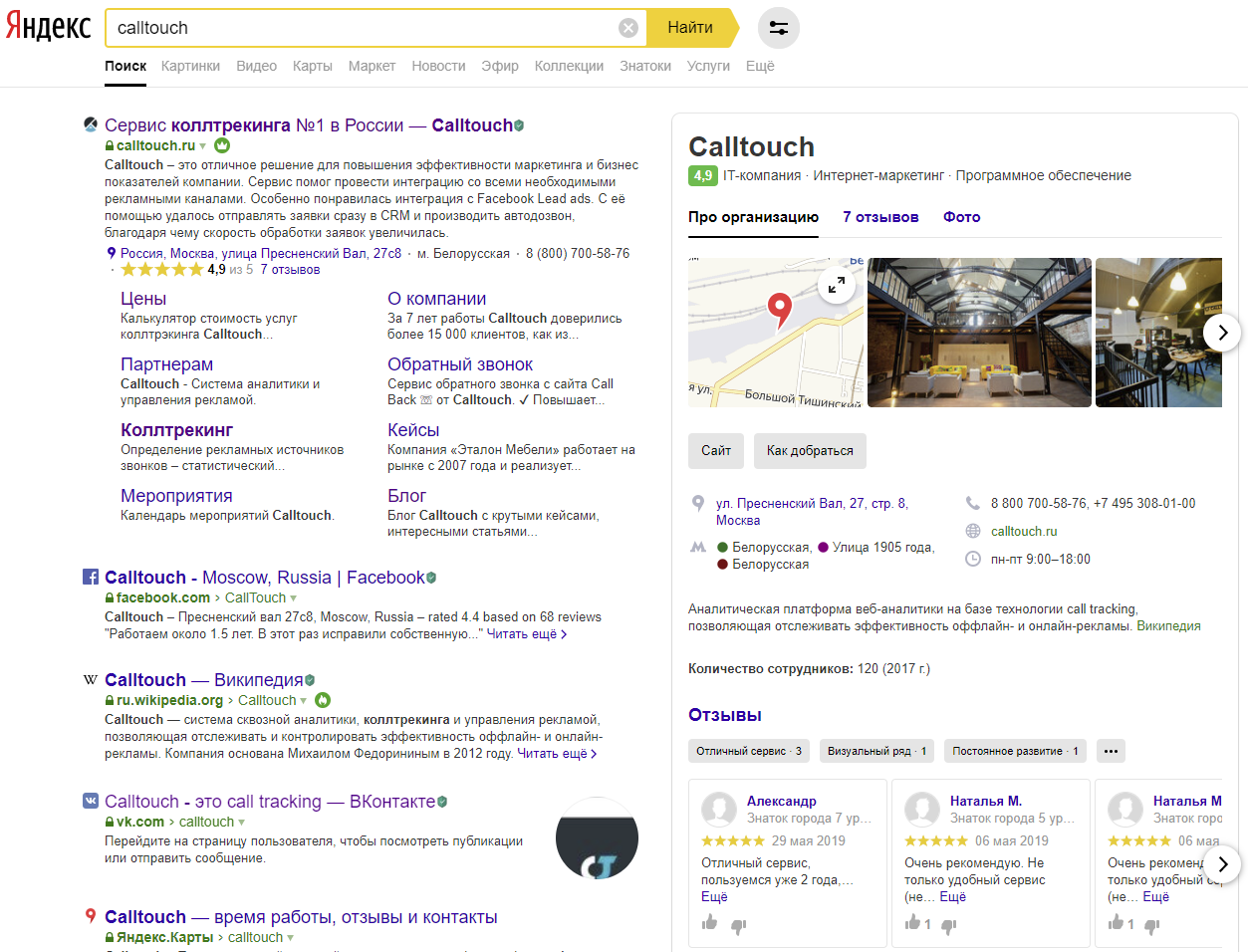Clear the search query with the X icon
The width and height of the screenshot is (1248, 952).
(628, 28)
